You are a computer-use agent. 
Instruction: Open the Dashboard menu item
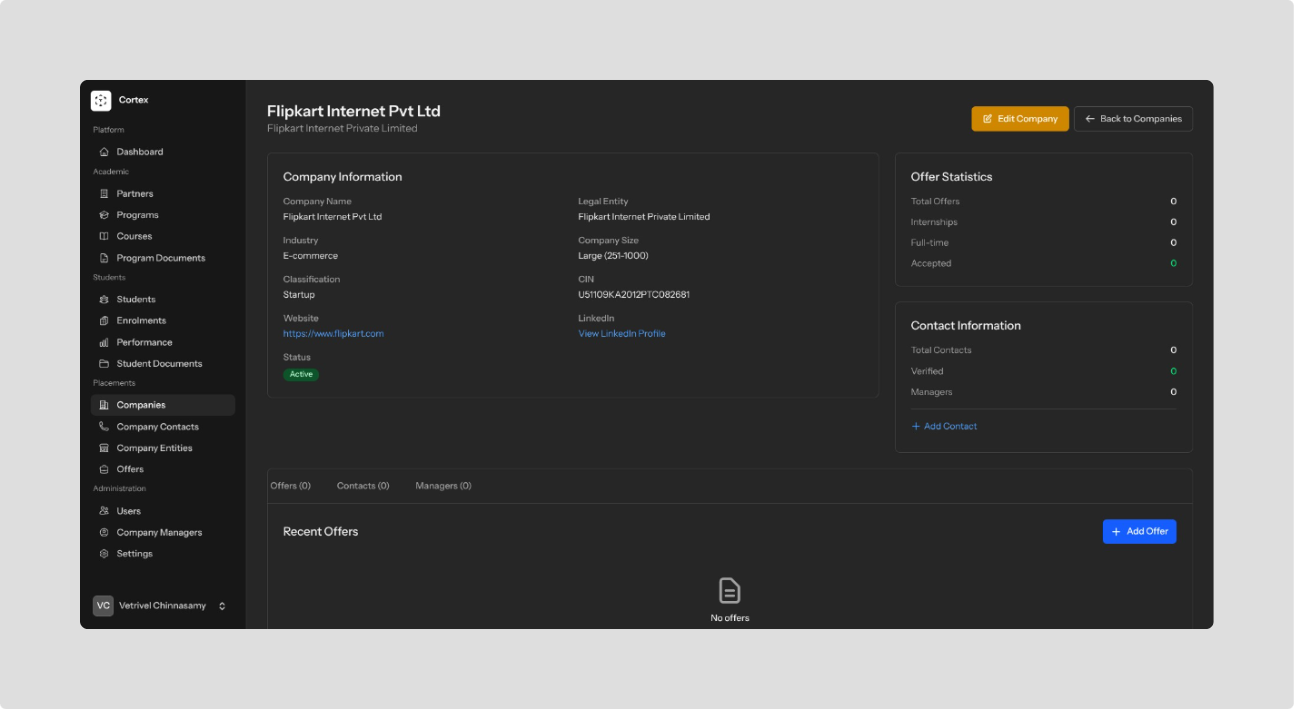163,152
